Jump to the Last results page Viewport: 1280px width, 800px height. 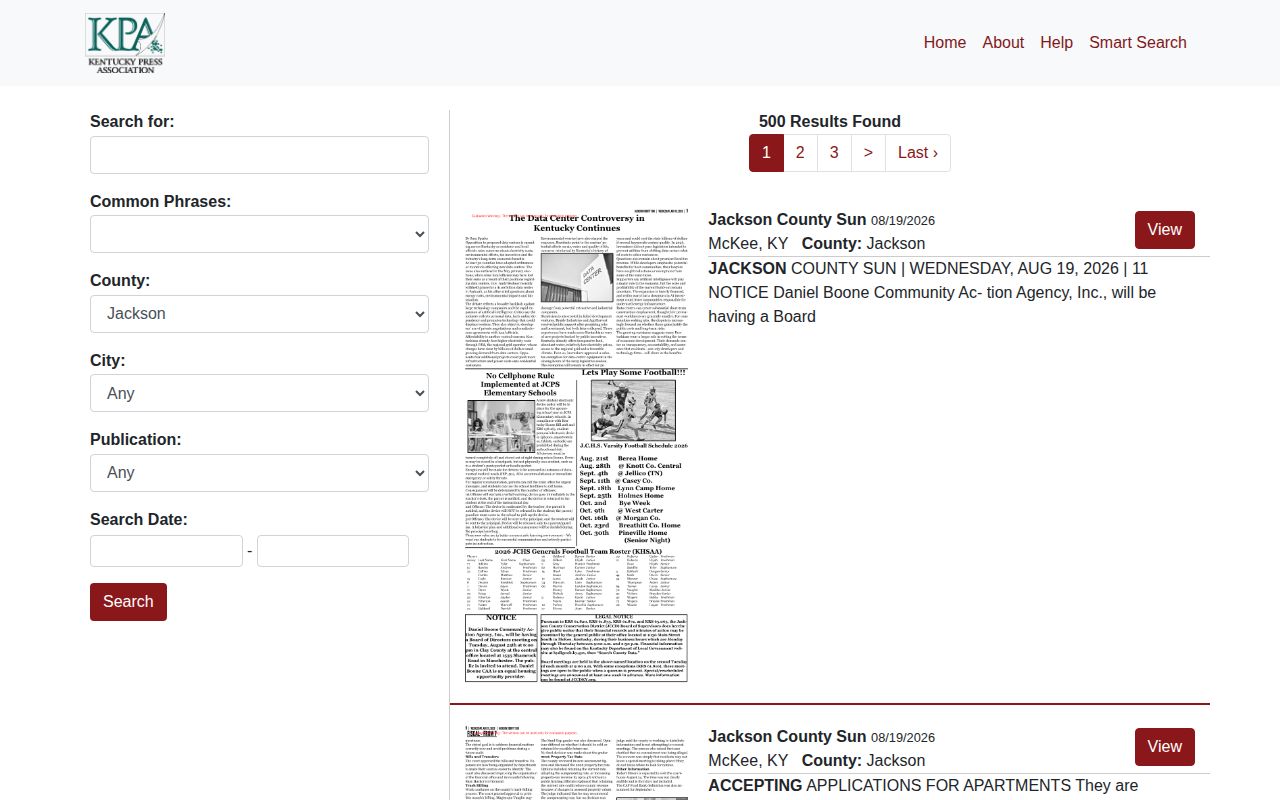[918, 153]
